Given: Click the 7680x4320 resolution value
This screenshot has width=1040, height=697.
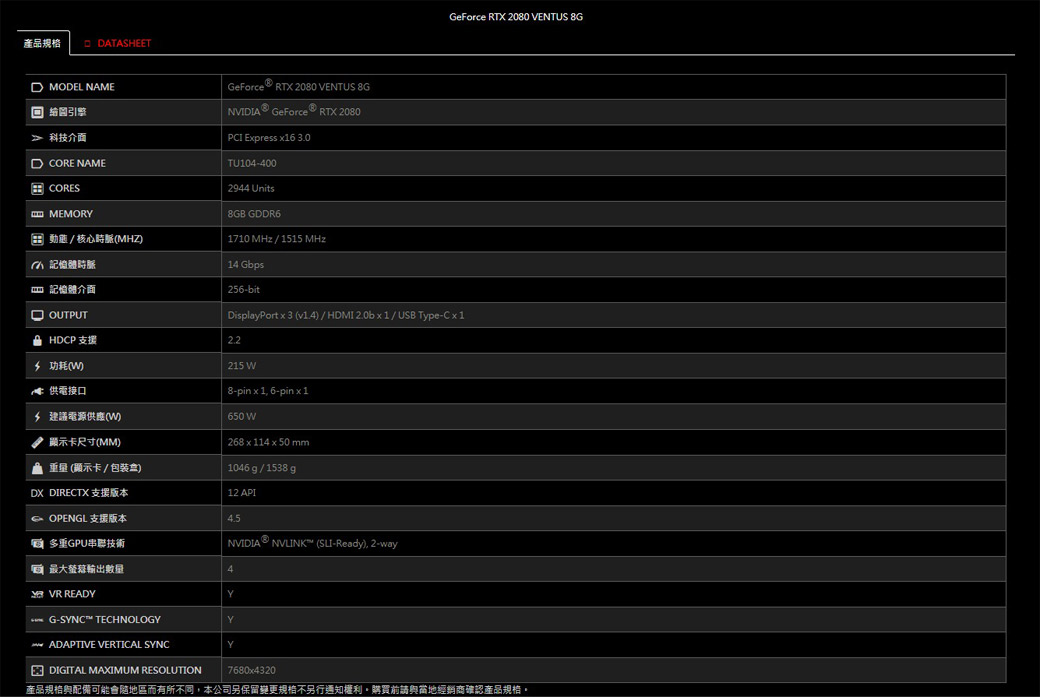Looking at the screenshot, I should [x=251, y=670].
